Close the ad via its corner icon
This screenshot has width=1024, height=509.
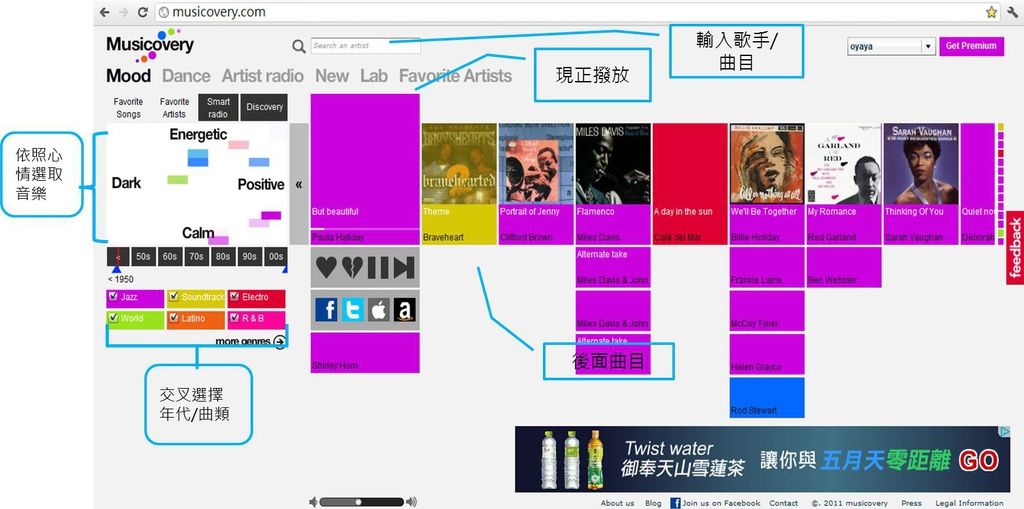tap(1006, 431)
